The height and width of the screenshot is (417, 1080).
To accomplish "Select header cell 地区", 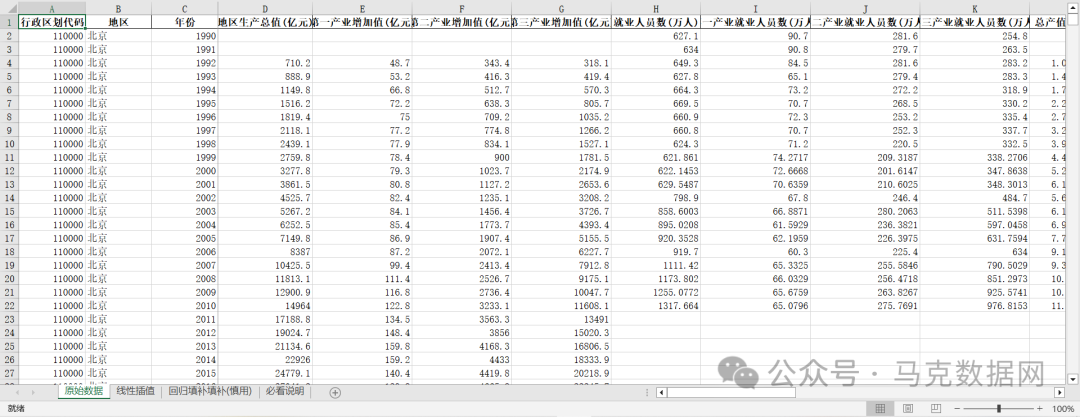I will (x=118, y=22).
